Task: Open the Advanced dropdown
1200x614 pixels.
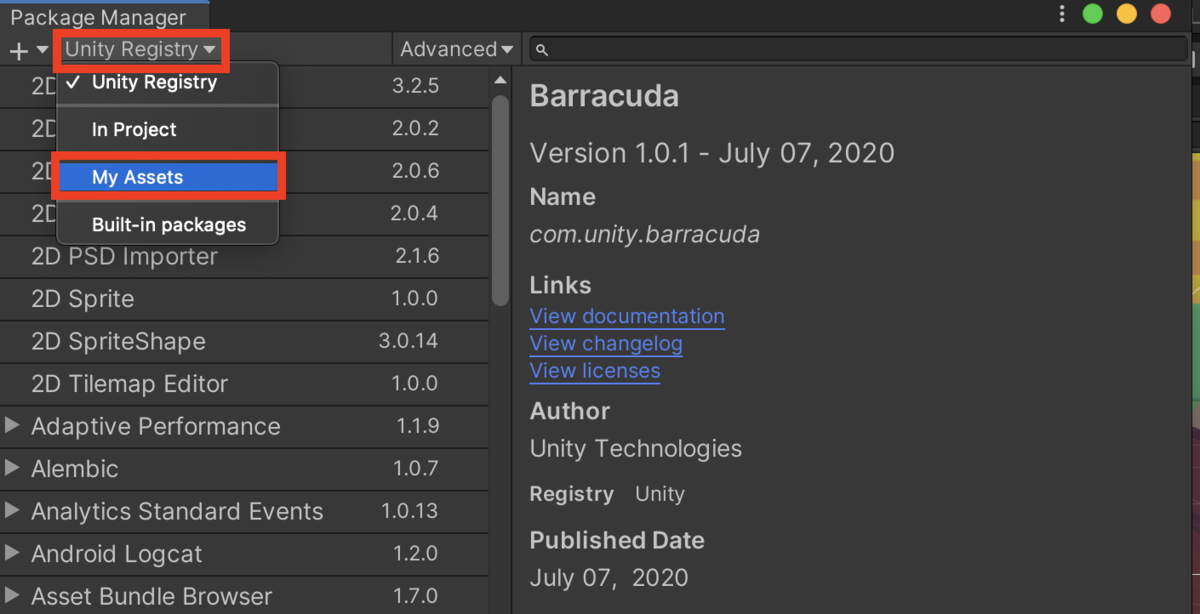Action: (457, 49)
